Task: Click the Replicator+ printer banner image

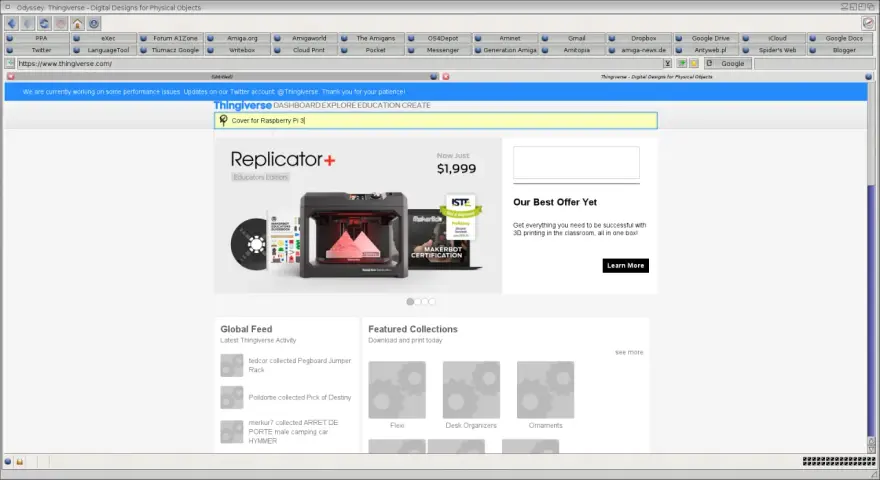Action: 358,216
